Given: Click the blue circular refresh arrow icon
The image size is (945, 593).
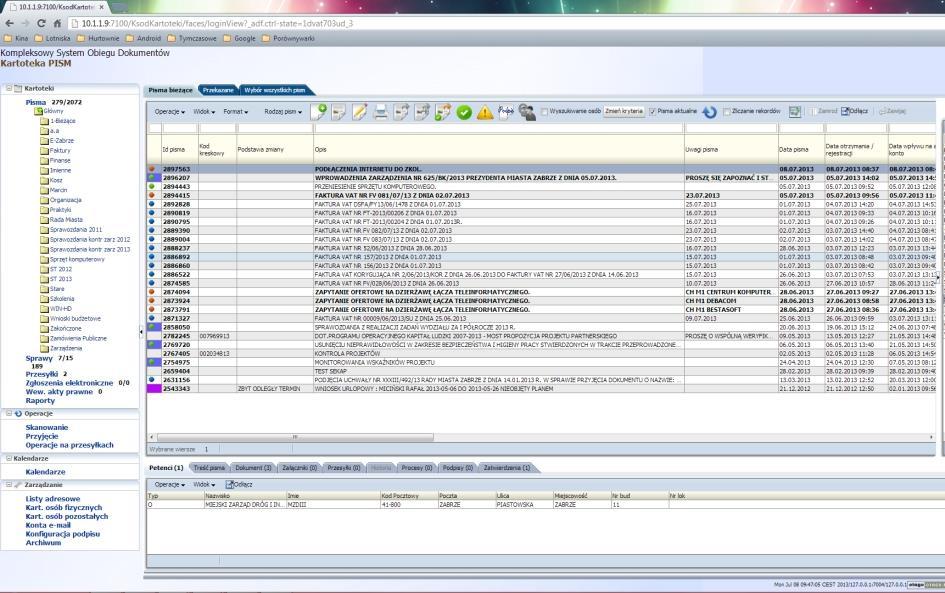Looking at the screenshot, I should pyautogui.click(x=710, y=112).
